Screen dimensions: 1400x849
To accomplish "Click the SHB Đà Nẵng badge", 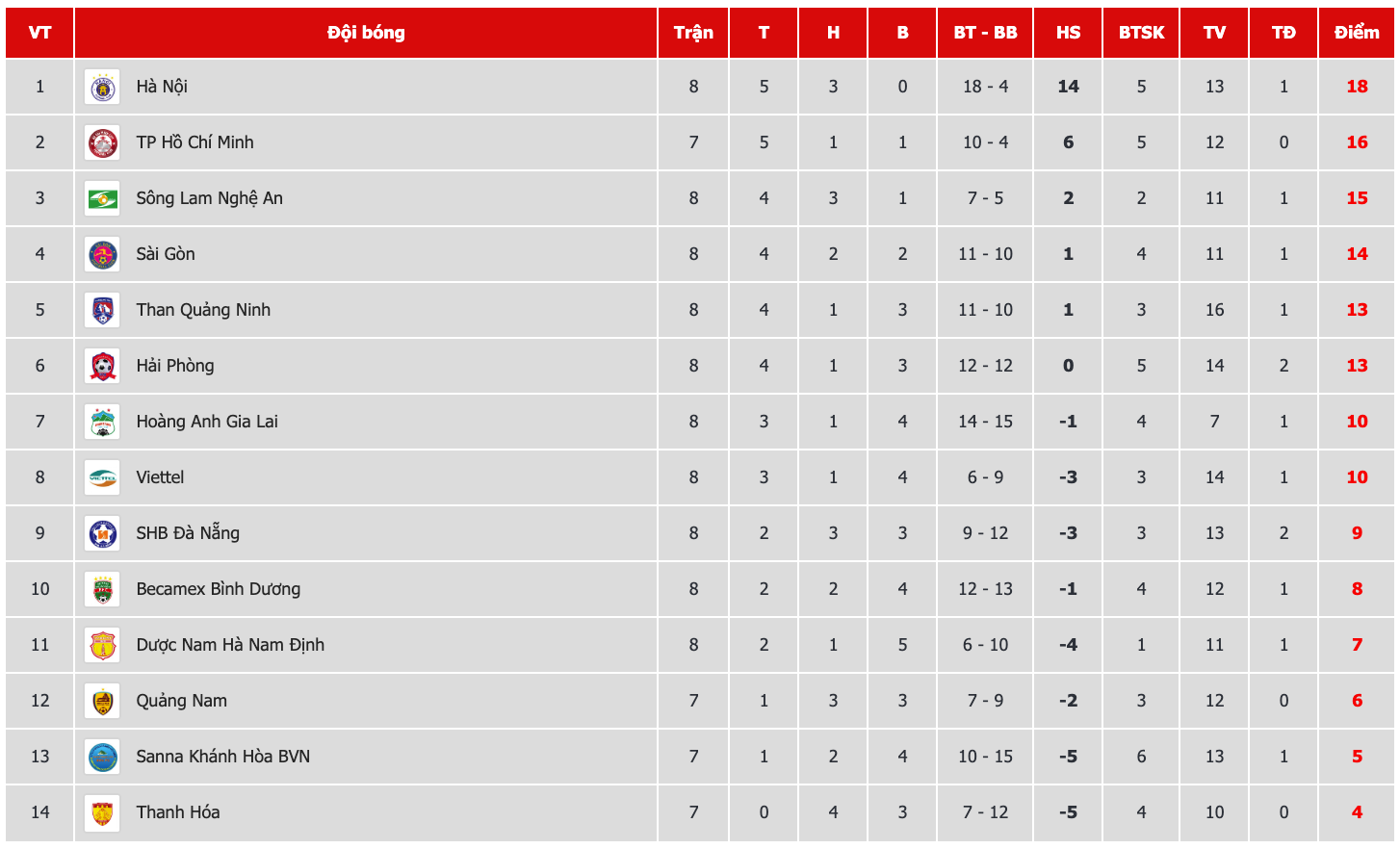I will point(102,534).
